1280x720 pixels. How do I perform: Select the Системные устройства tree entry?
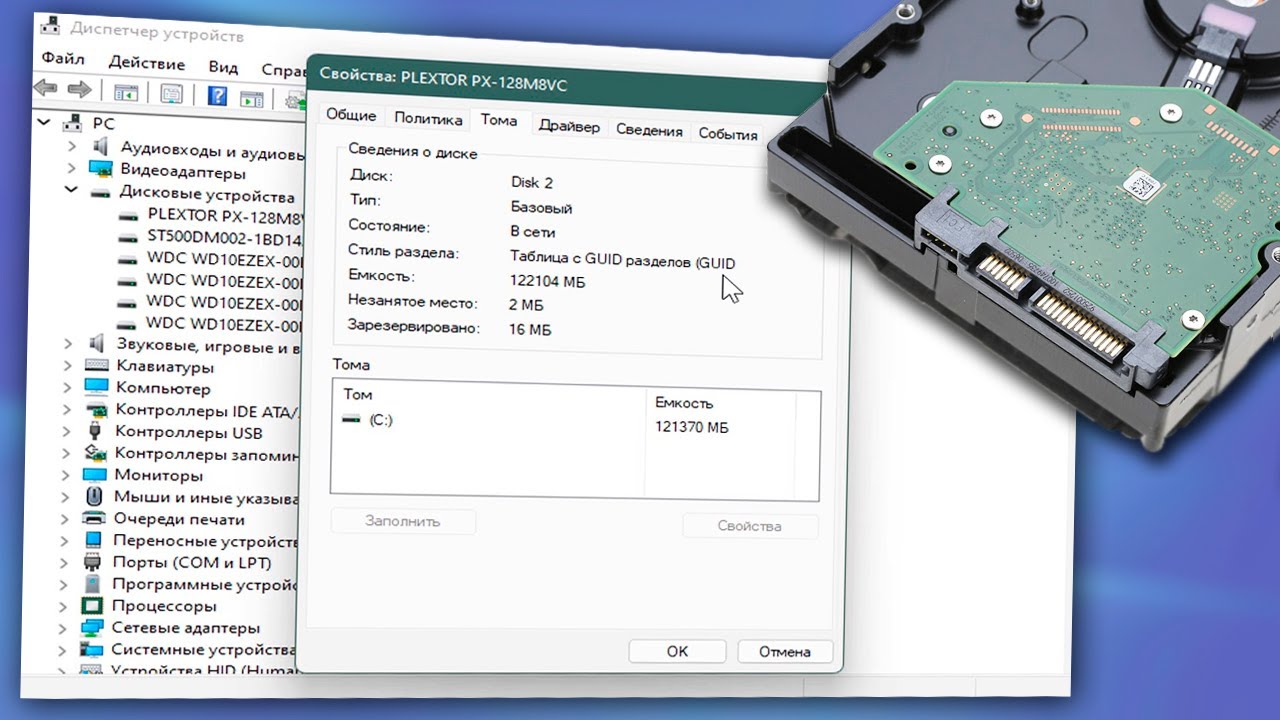(203, 649)
